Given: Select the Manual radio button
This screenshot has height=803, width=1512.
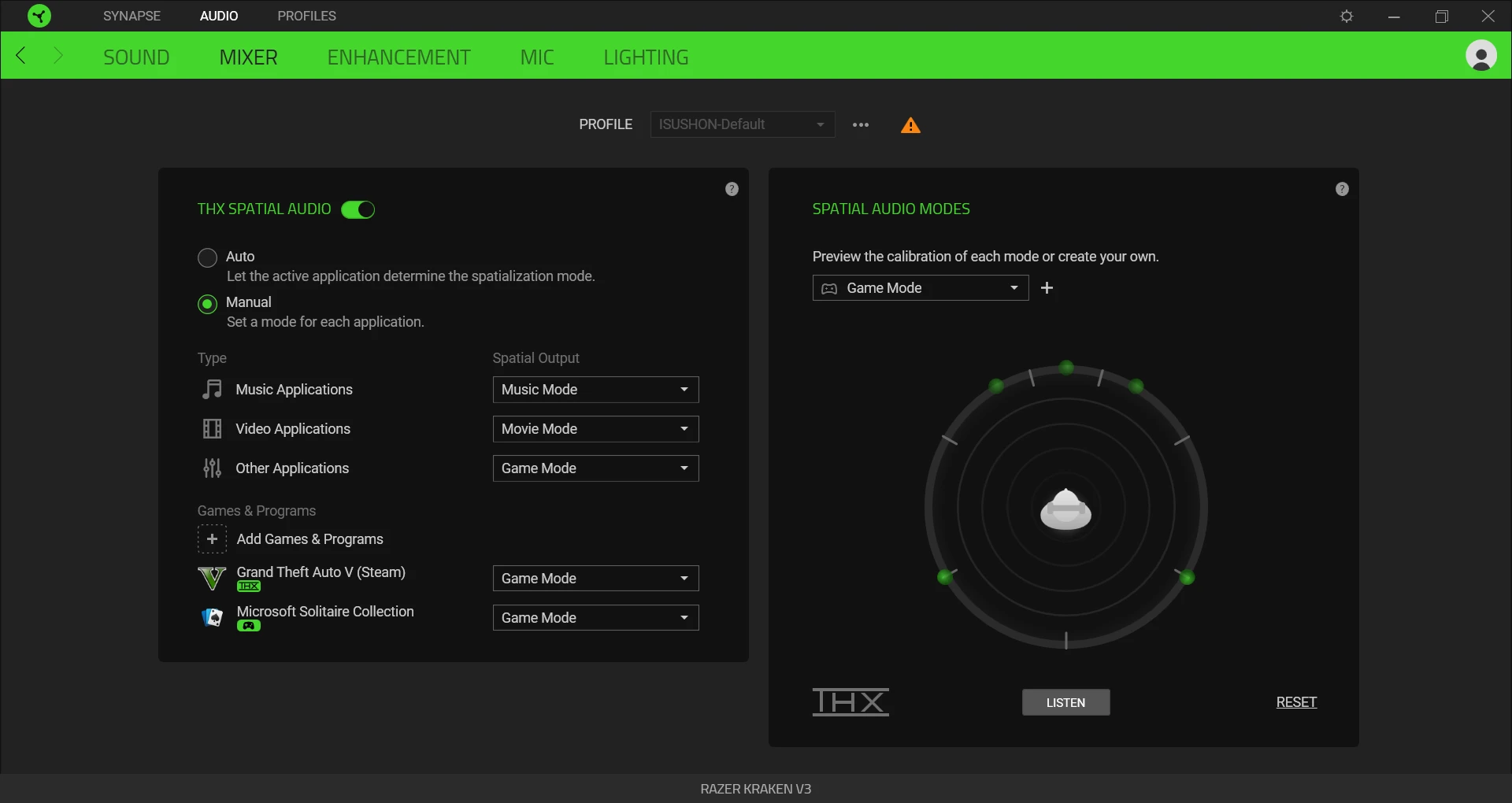Looking at the screenshot, I should (207, 304).
